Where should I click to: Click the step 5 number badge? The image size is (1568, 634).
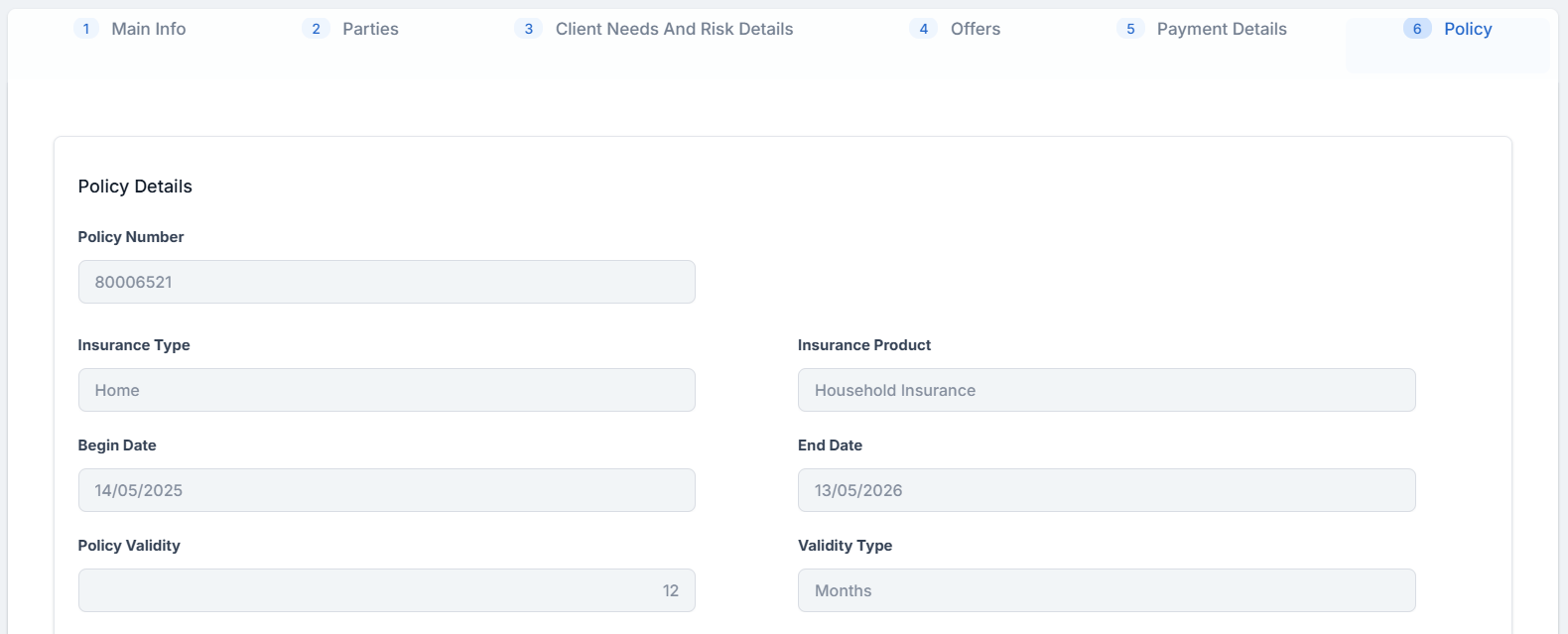pyautogui.click(x=1130, y=29)
